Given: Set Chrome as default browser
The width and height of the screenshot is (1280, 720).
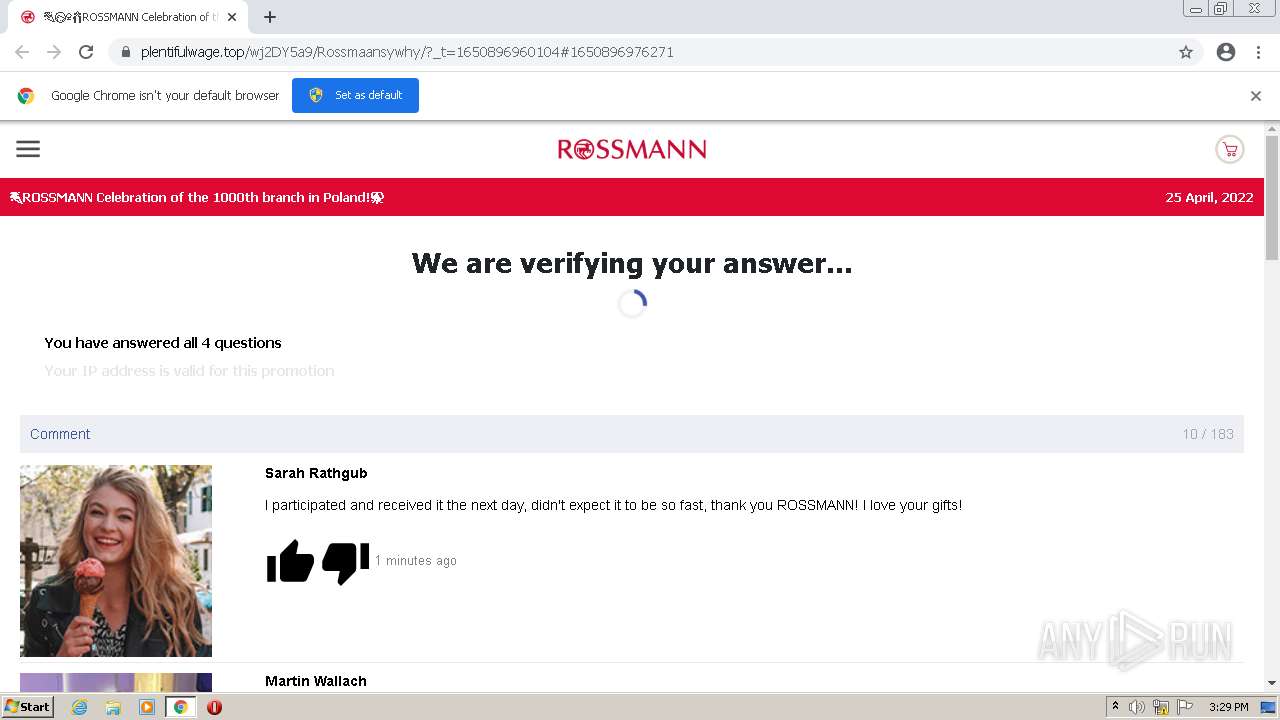Looking at the screenshot, I should [x=355, y=95].
